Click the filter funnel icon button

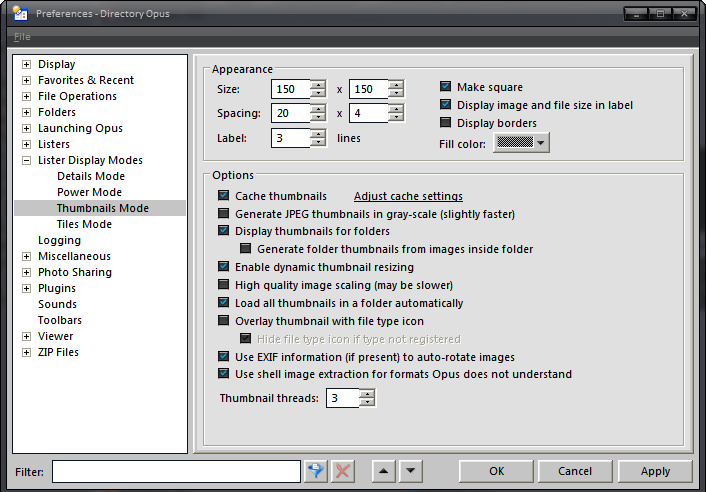point(316,471)
